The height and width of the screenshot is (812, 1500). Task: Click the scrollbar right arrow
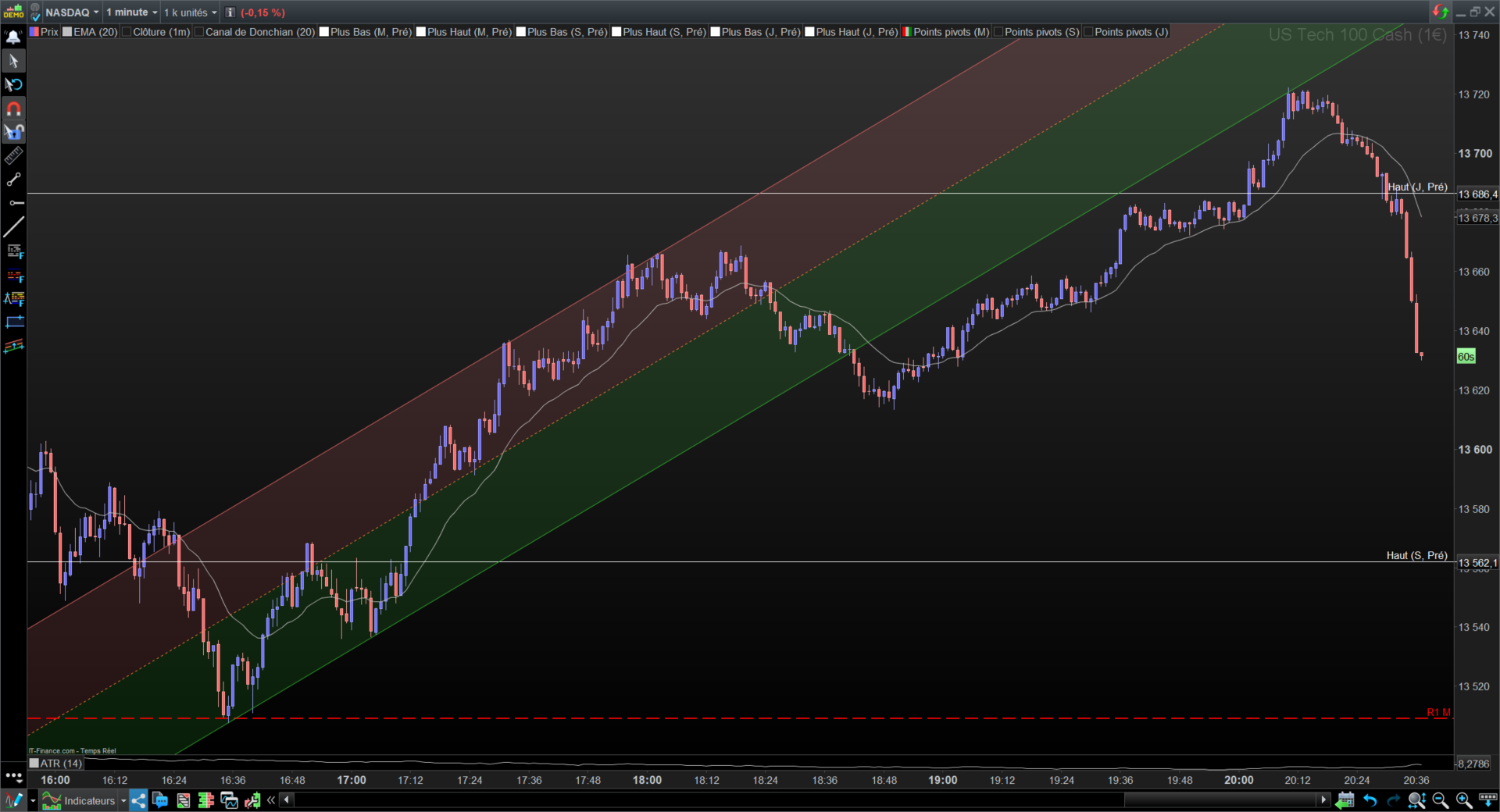coord(1323,800)
